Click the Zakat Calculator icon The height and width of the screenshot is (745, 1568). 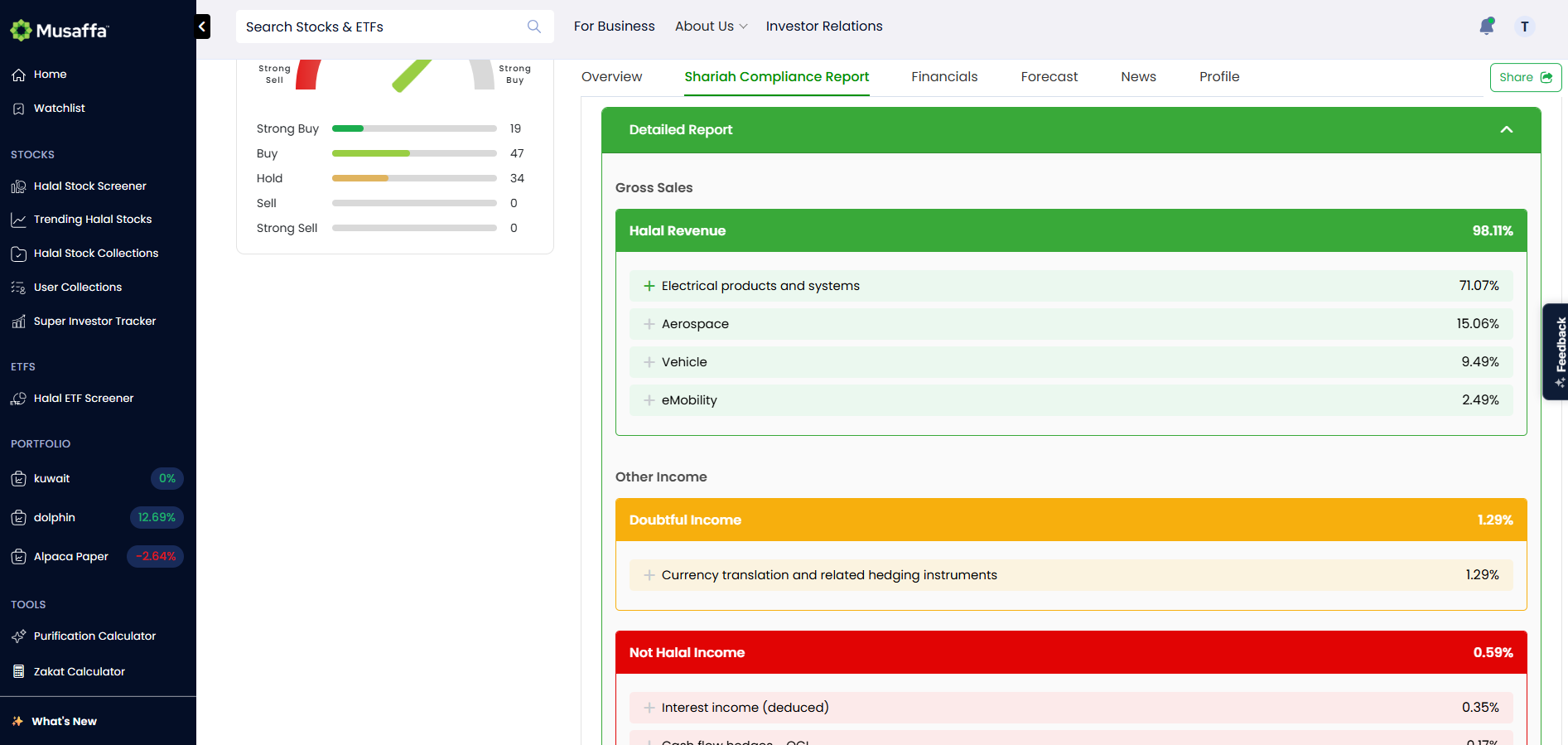coord(18,672)
